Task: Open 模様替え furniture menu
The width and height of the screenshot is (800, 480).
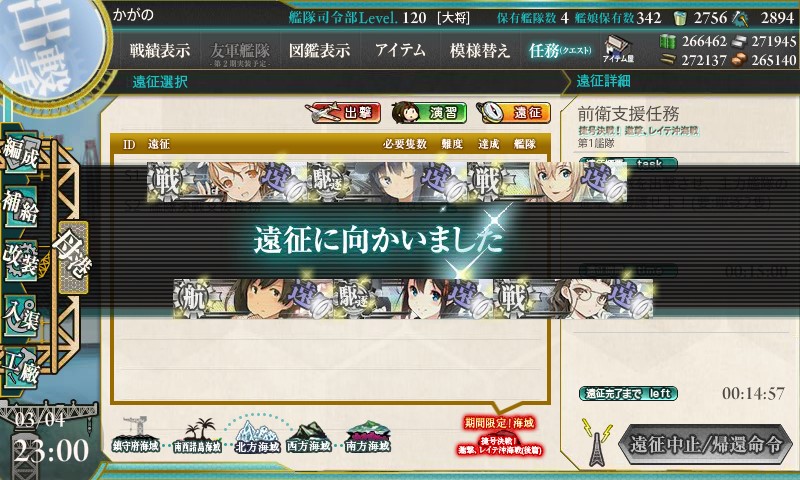Action: (x=480, y=50)
